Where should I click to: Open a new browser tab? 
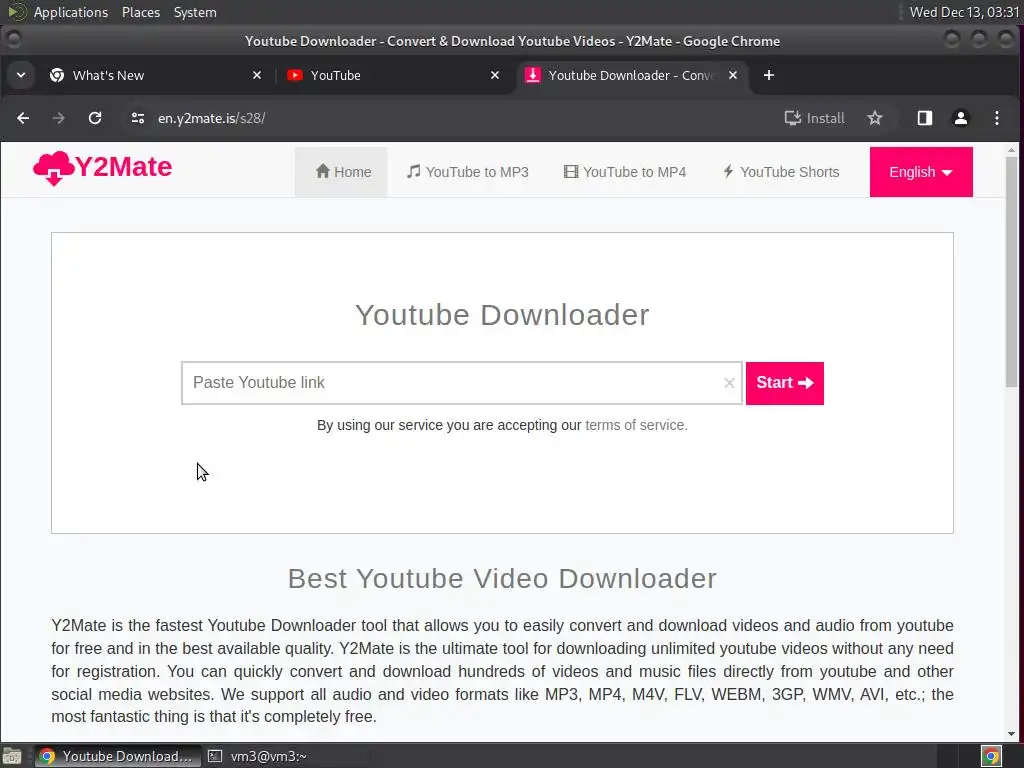(769, 75)
